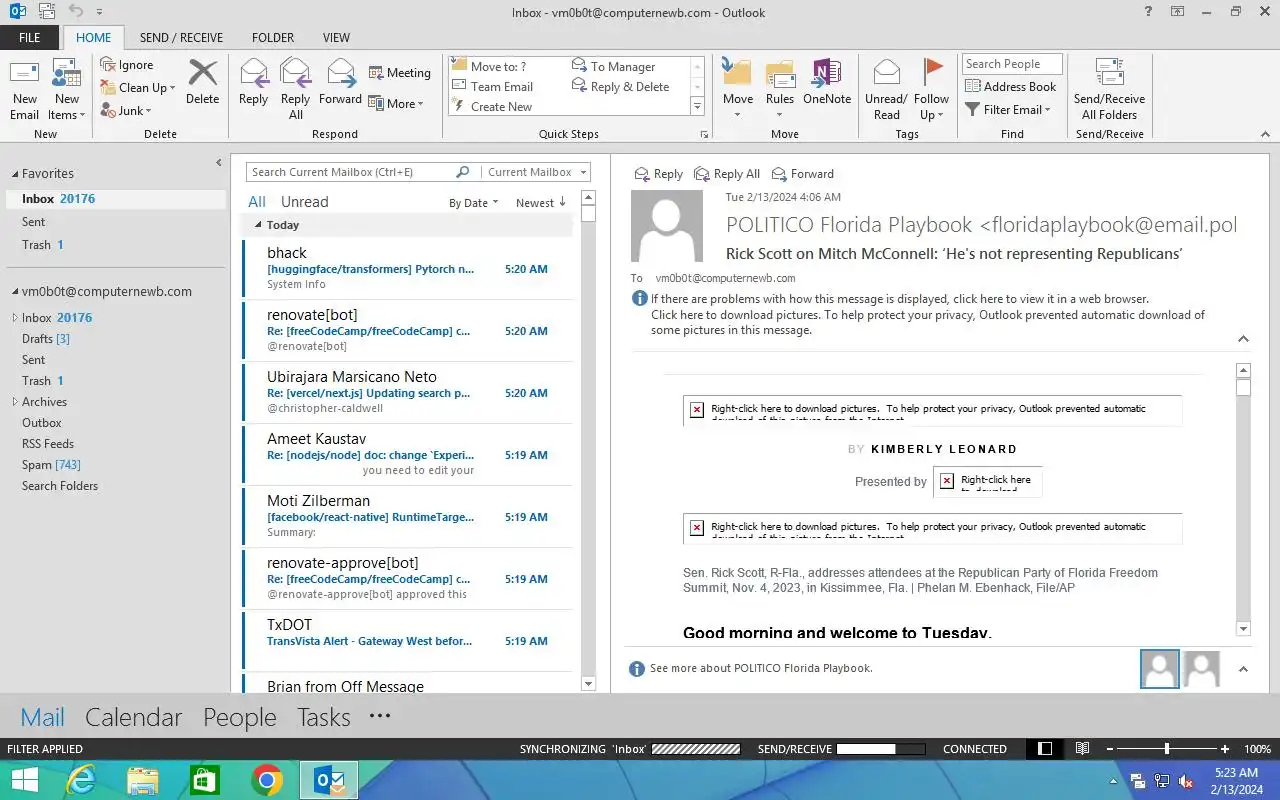
Task: Open the New Items menu button
Action: [x=66, y=89]
